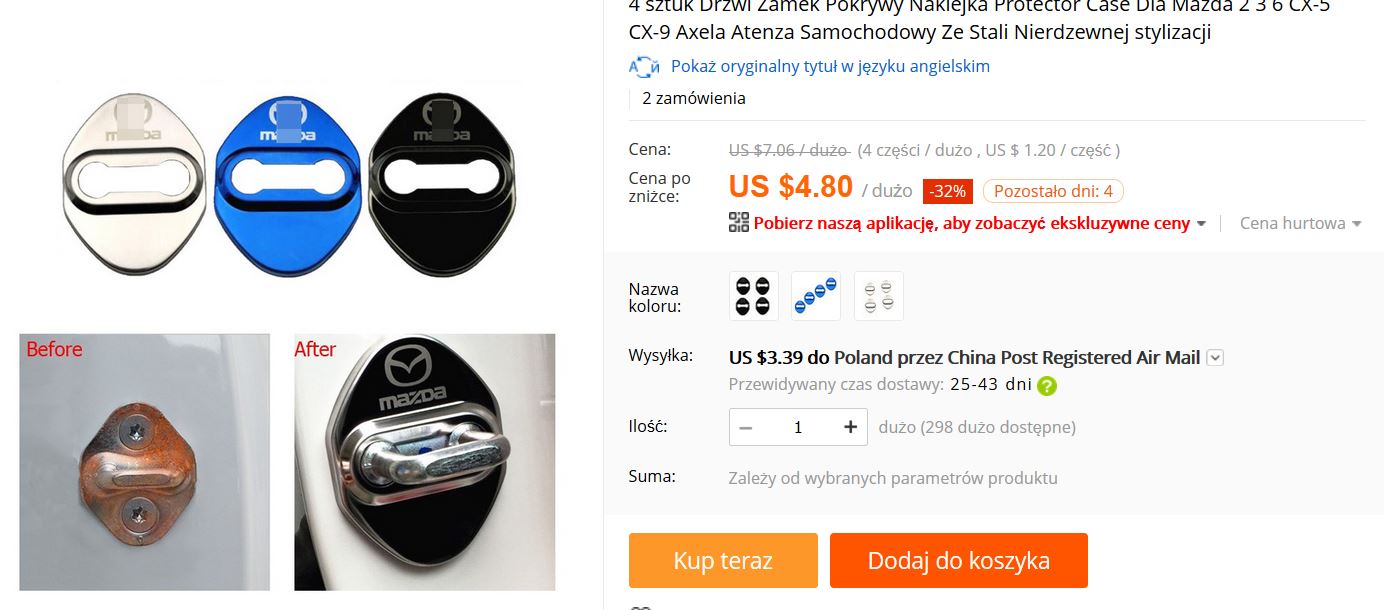Image resolution: width=1384 pixels, height=610 pixels.
Task: Select the blue color variant swatch
Action: [x=816, y=296]
